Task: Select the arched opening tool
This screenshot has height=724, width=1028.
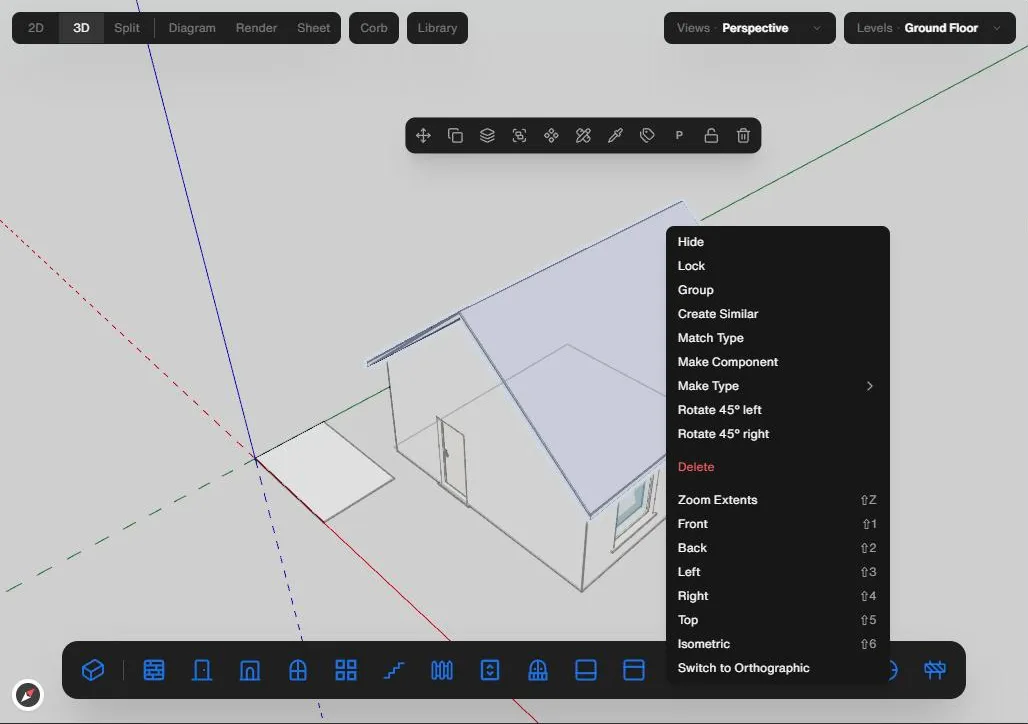Action: coord(250,670)
